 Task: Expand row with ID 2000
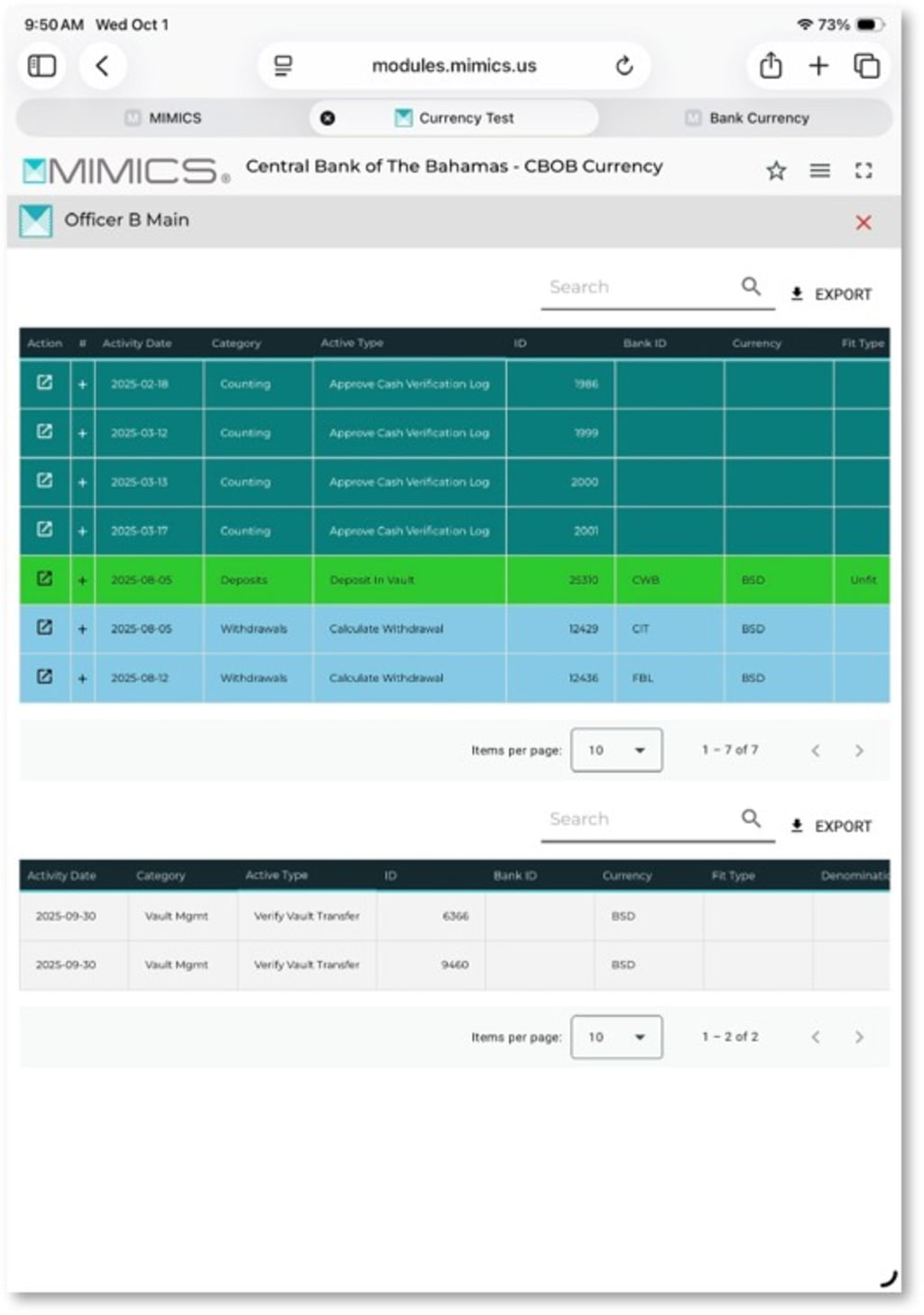(x=82, y=482)
